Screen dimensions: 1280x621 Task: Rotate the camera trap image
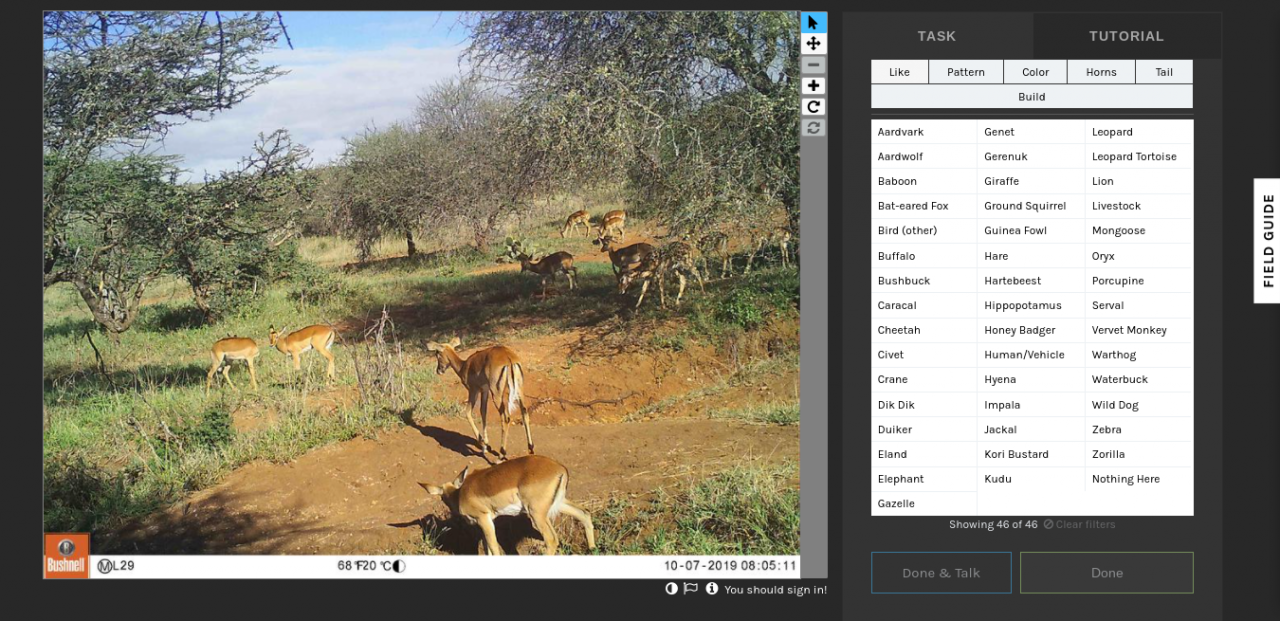(813, 107)
